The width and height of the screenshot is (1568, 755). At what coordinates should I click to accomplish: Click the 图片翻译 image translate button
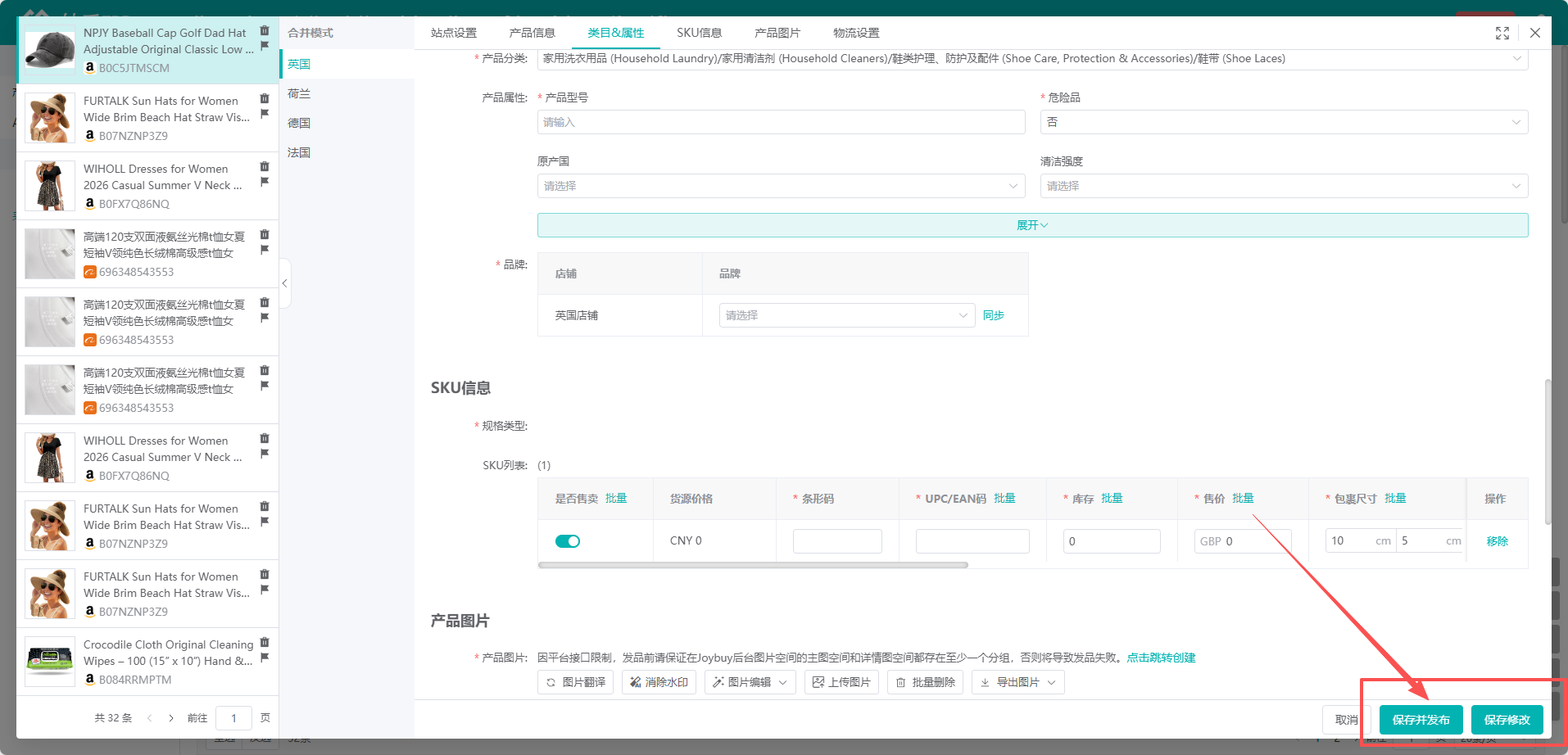575,682
